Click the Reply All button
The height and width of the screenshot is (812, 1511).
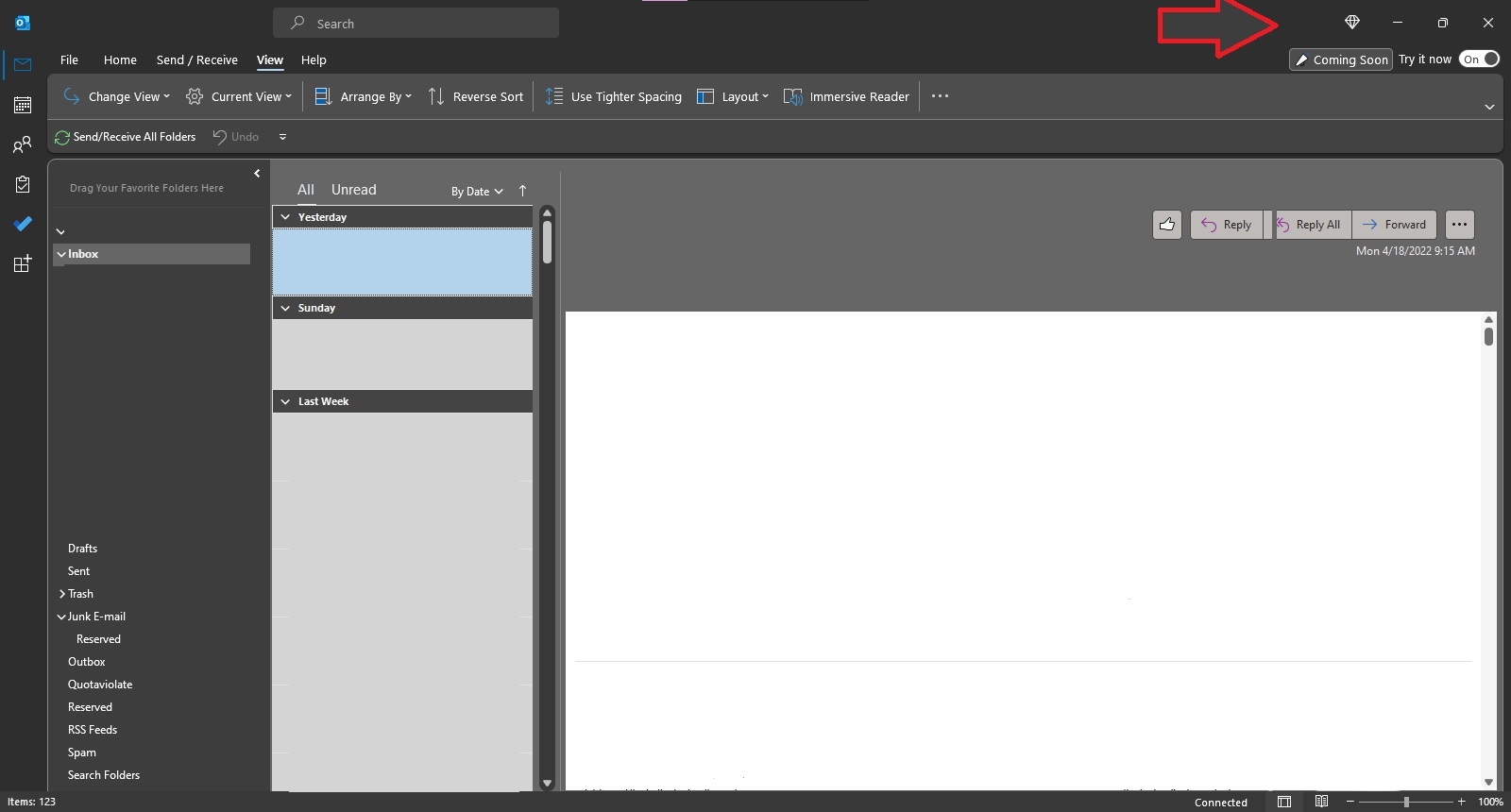pyautogui.click(x=1314, y=225)
